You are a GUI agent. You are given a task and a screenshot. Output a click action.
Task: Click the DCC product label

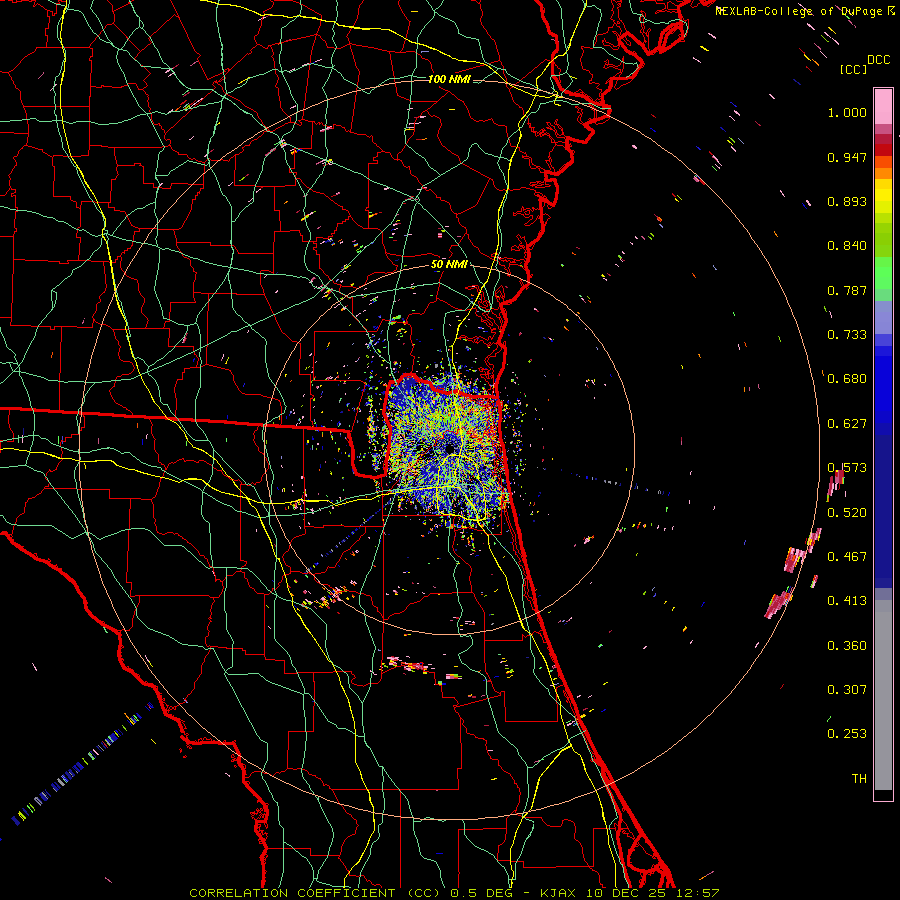point(878,60)
